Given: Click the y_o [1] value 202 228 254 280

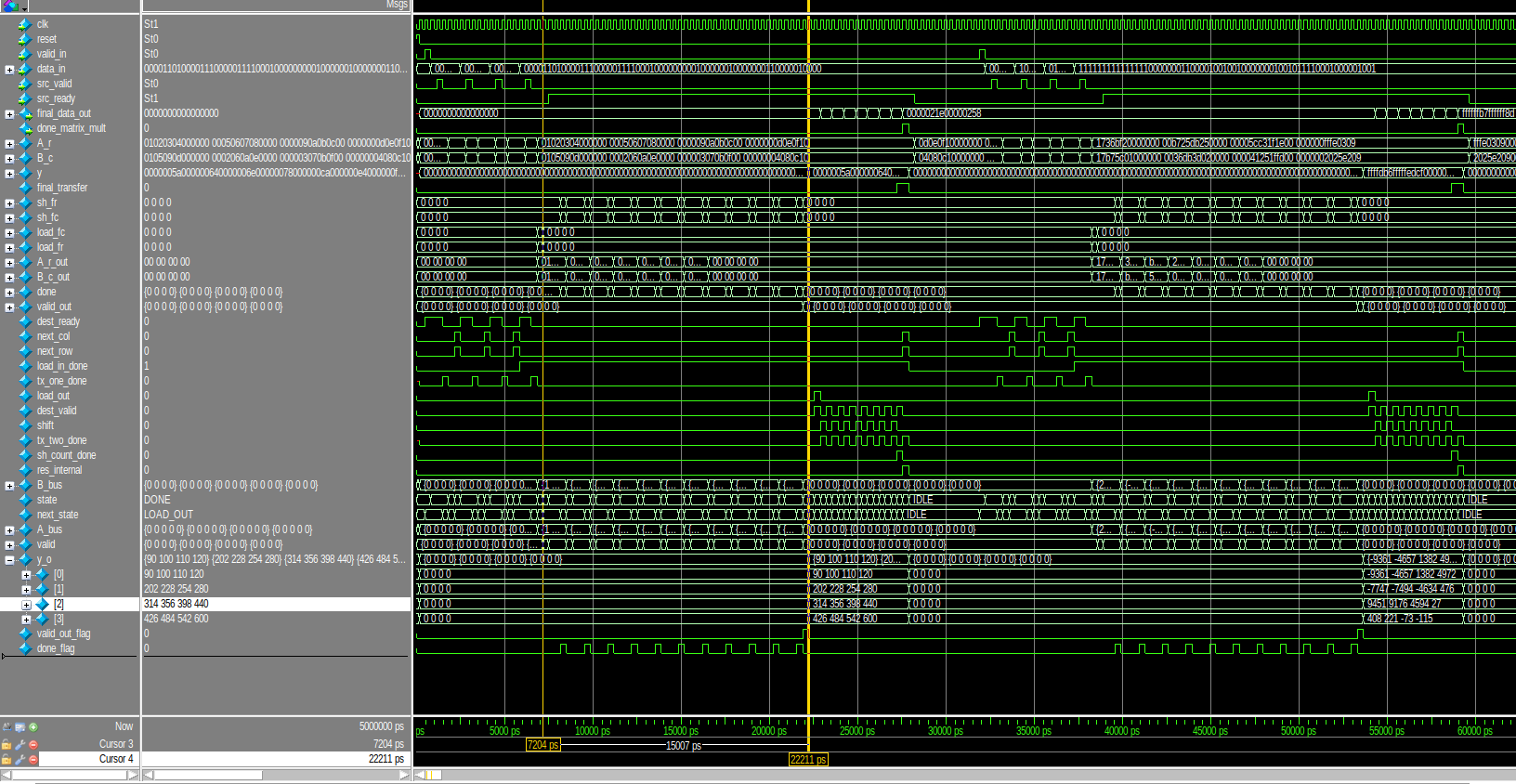Looking at the screenshot, I should point(176,589).
